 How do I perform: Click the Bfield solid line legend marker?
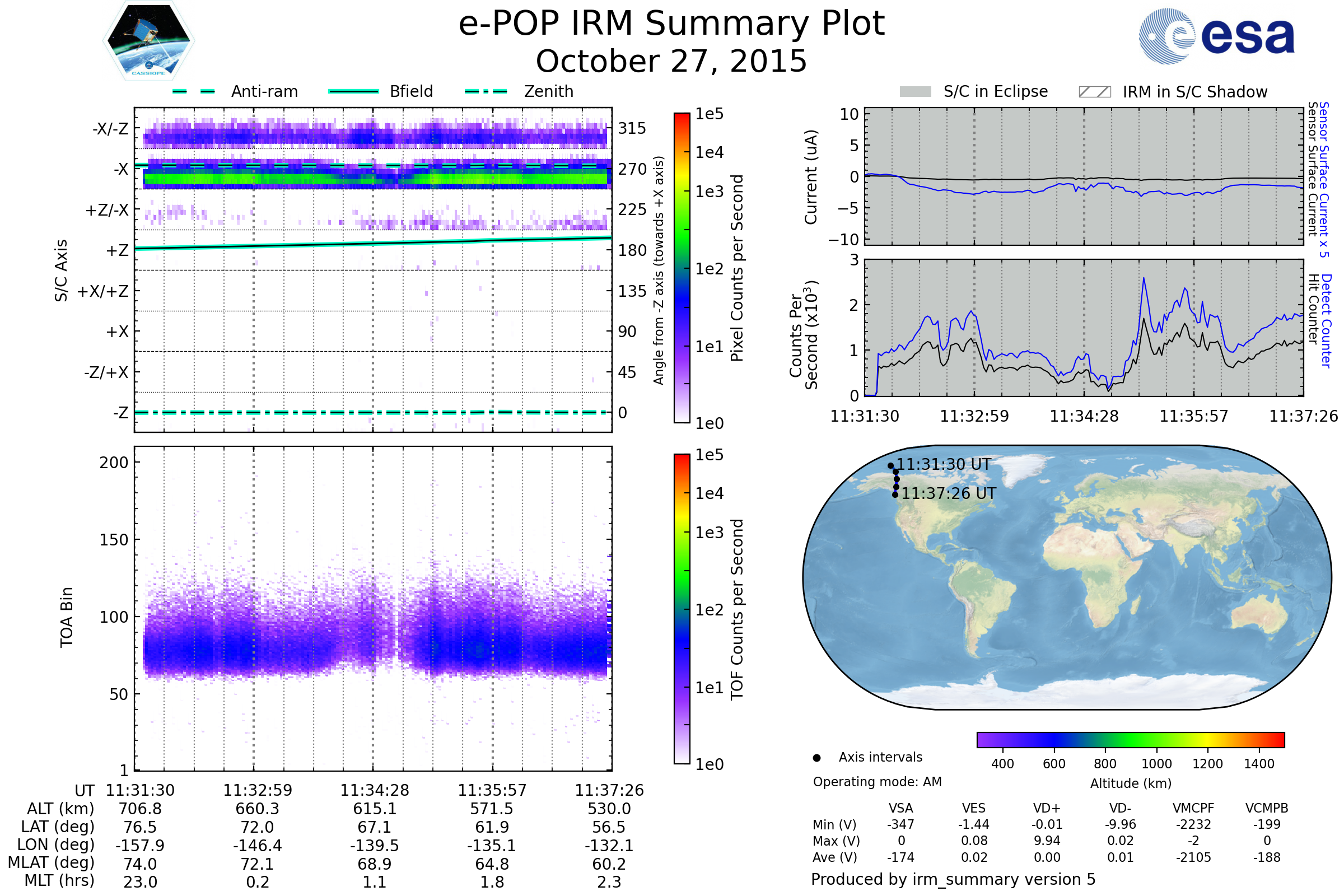pos(353,91)
